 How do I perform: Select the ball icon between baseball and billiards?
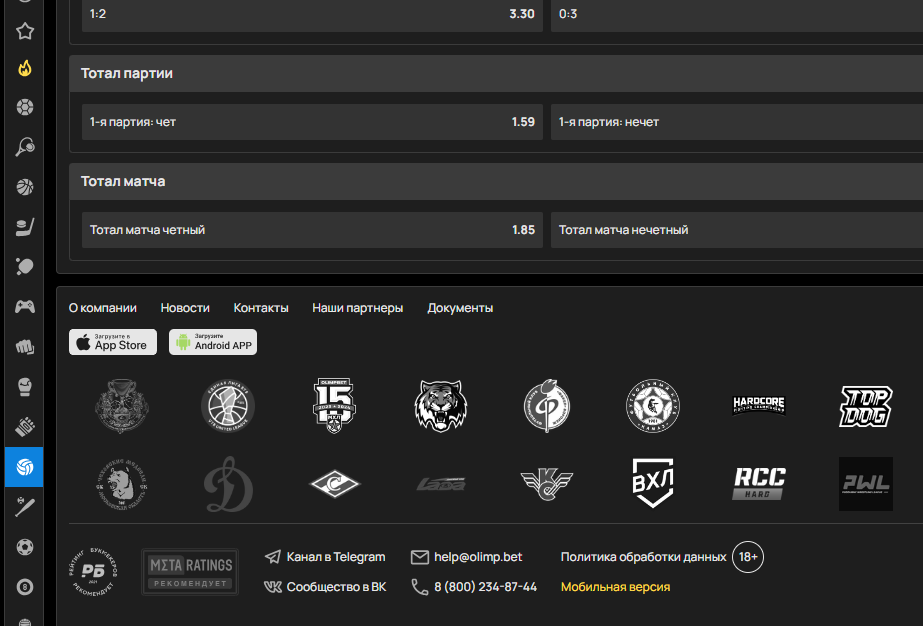click(x=25, y=547)
